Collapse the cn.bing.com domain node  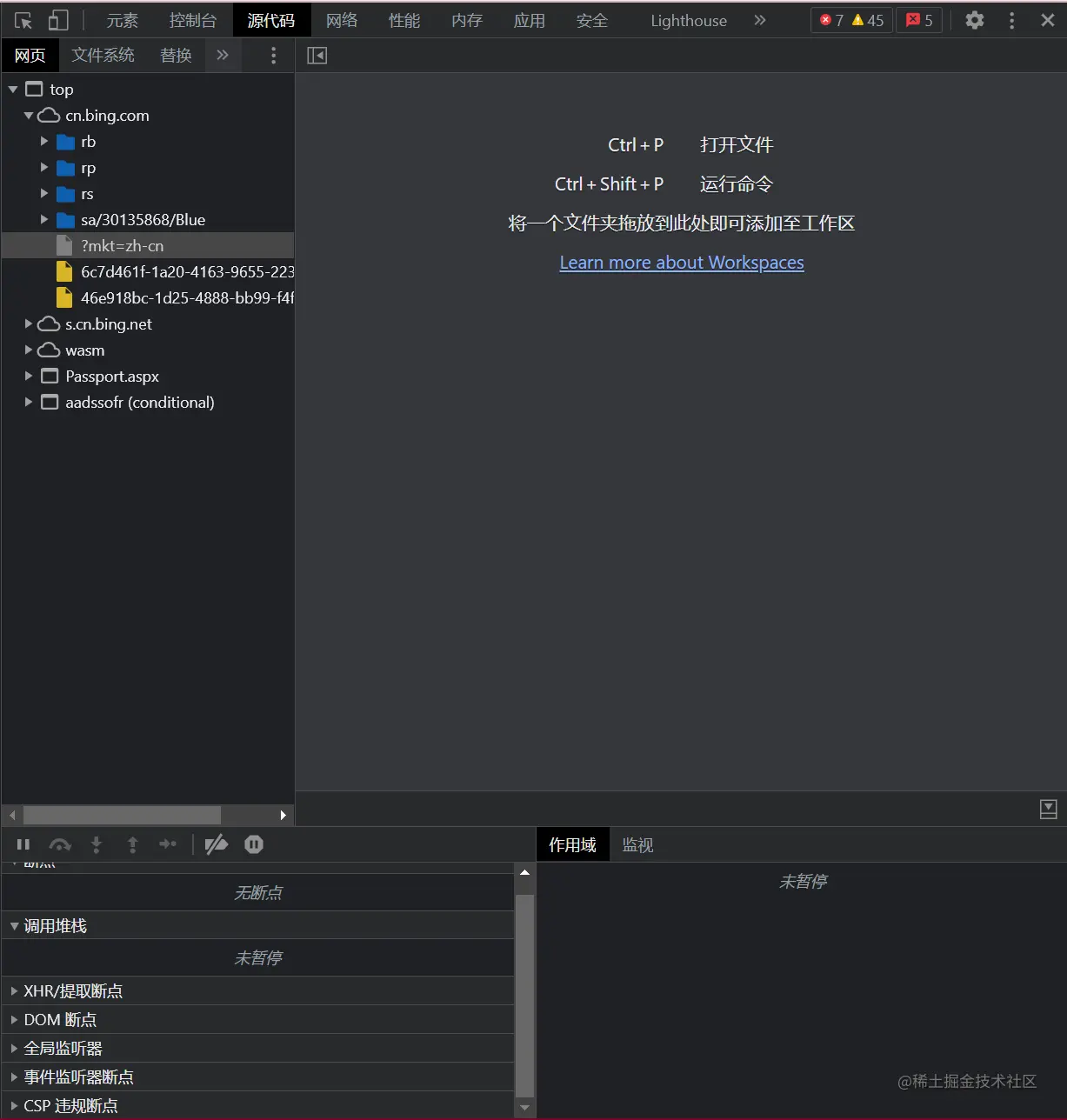point(29,115)
